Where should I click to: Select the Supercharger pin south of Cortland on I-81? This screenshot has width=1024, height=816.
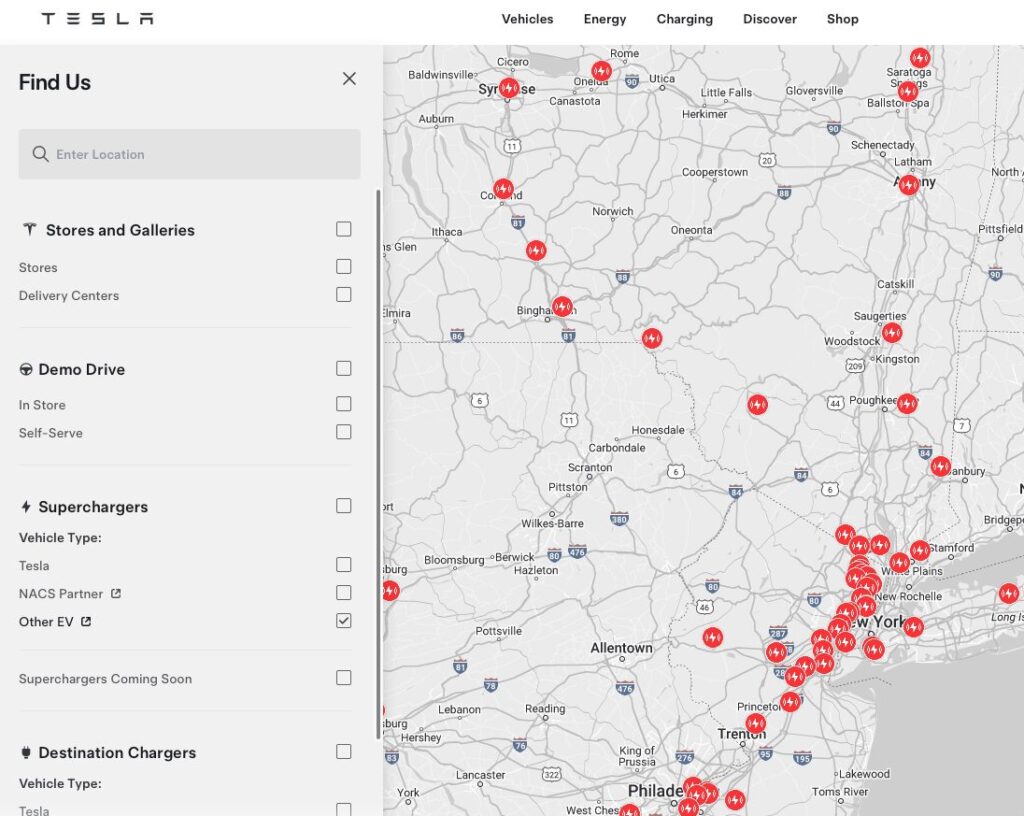point(536,250)
